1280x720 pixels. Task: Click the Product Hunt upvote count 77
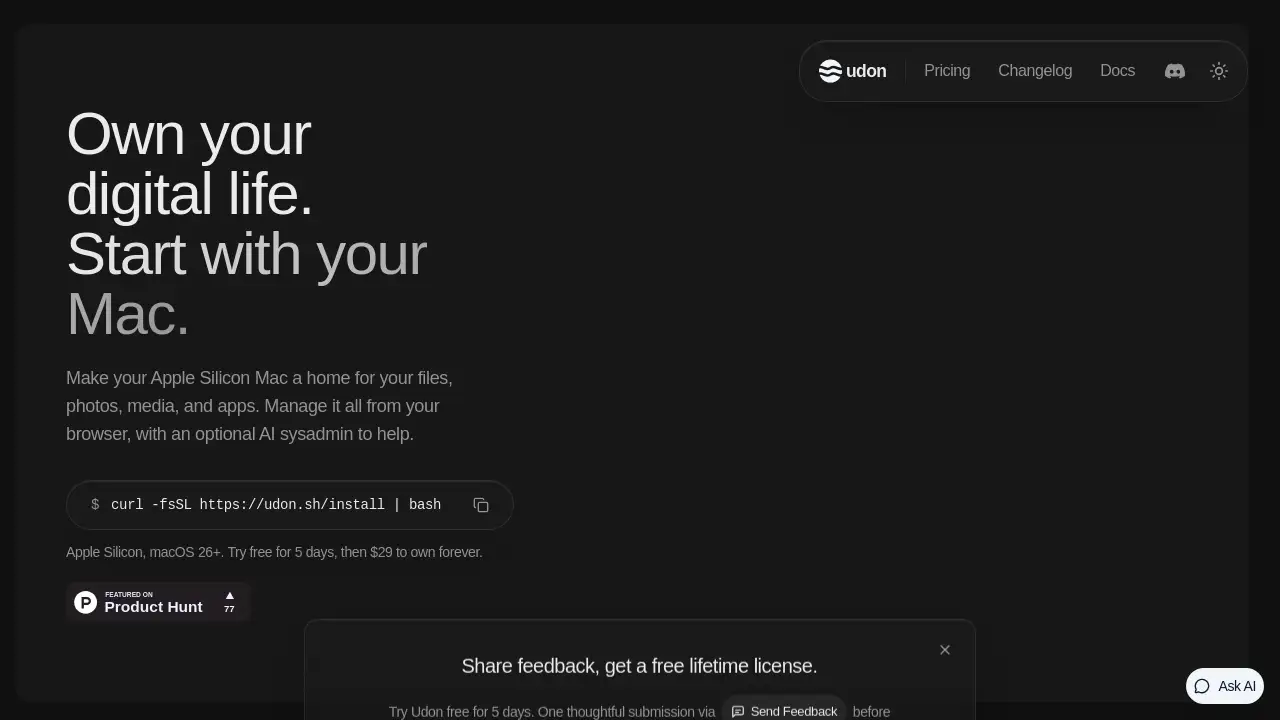[229, 602]
